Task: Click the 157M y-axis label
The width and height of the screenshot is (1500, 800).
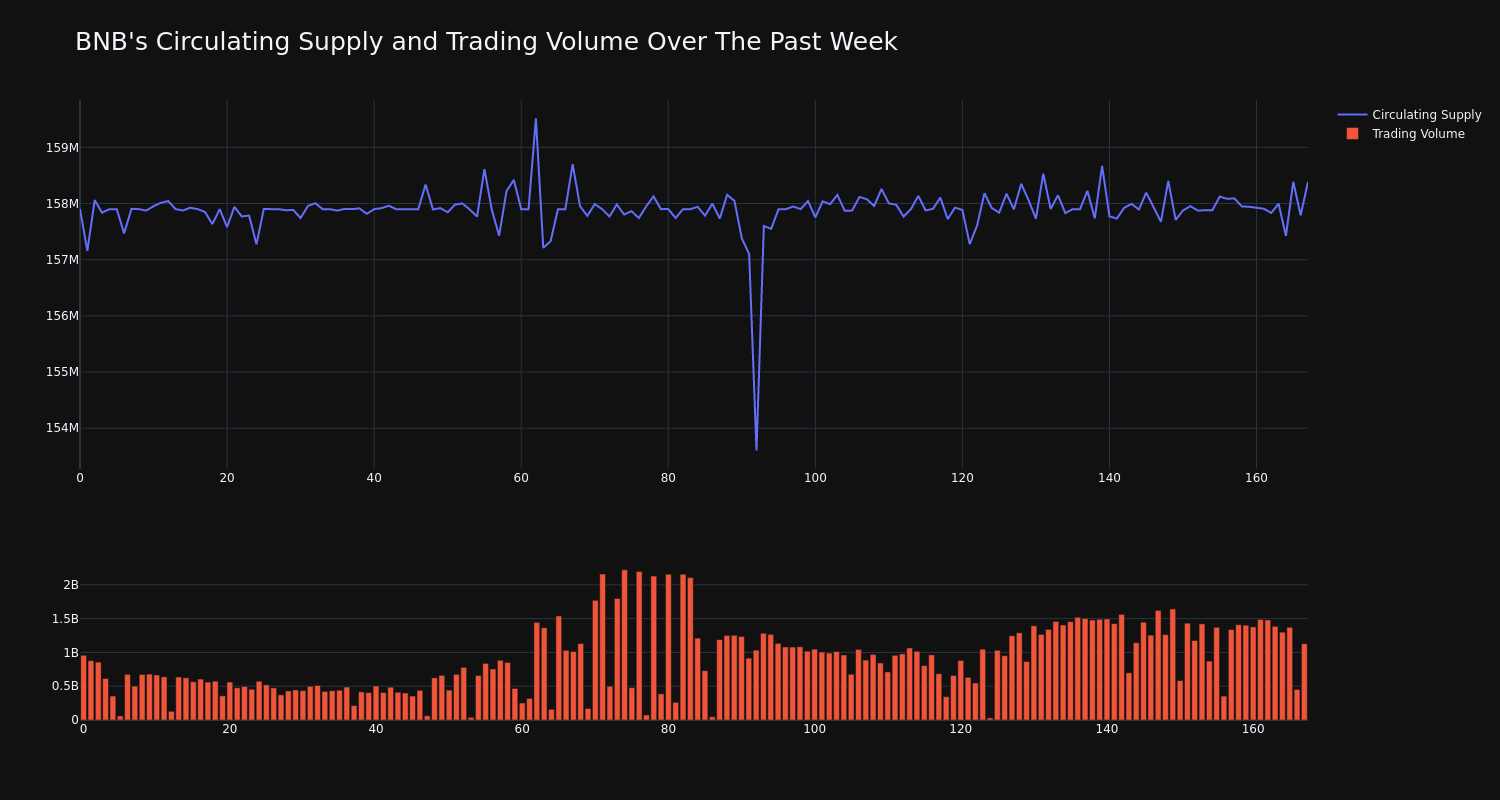Action: (62, 260)
